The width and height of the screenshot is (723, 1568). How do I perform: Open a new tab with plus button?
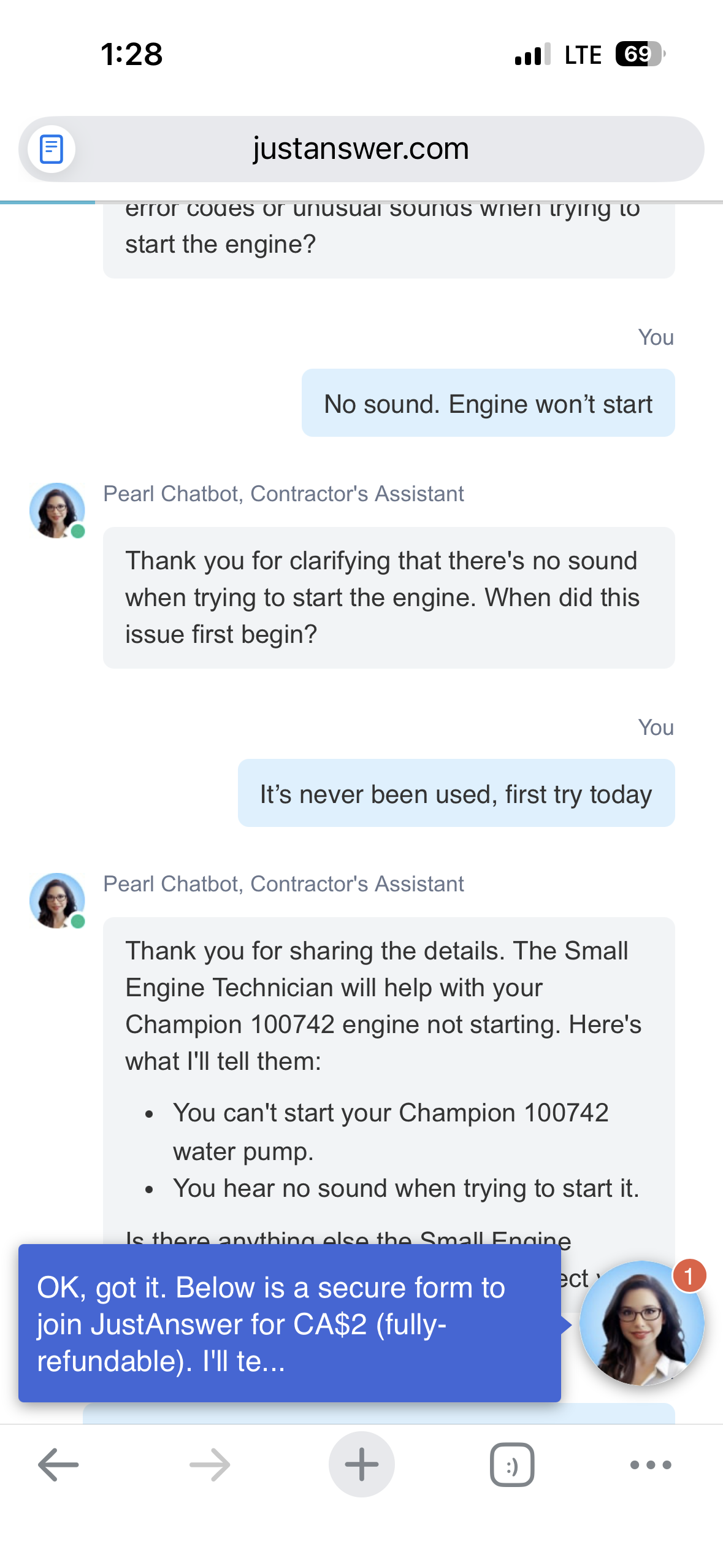[361, 1464]
